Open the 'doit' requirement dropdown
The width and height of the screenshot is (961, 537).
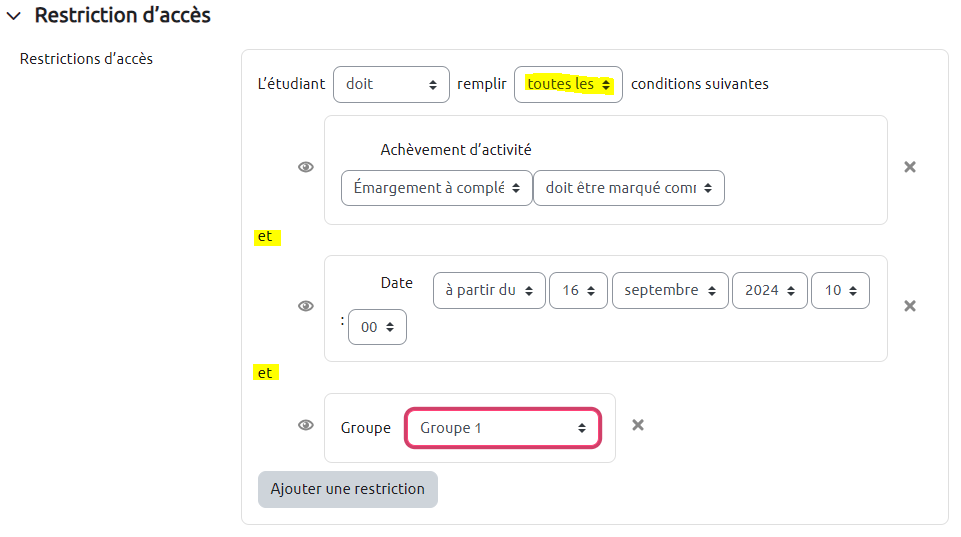(x=391, y=84)
